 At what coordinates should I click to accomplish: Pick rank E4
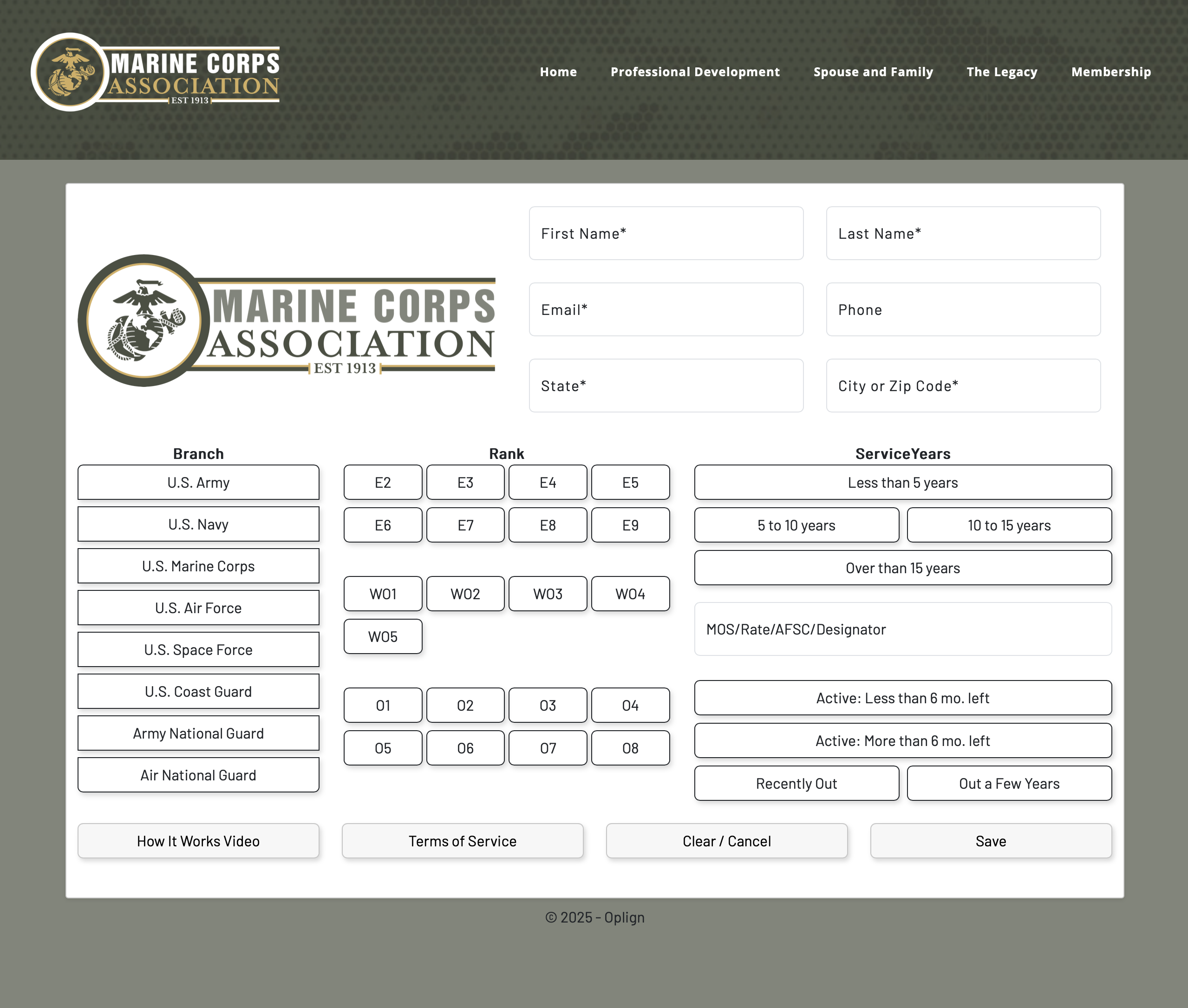(548, 482)
